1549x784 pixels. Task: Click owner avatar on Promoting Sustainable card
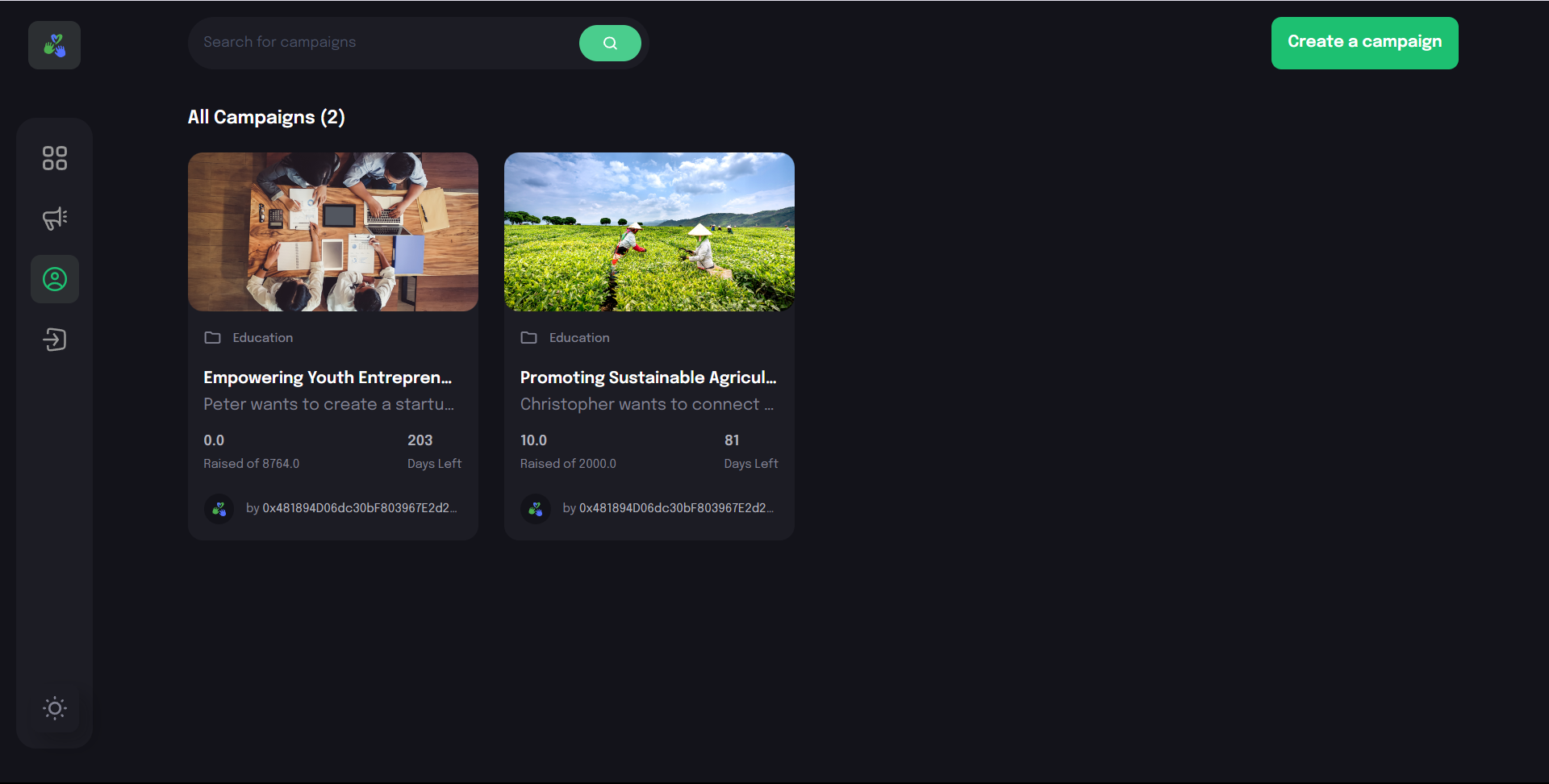pyautogui.click(x=535, y=509)
